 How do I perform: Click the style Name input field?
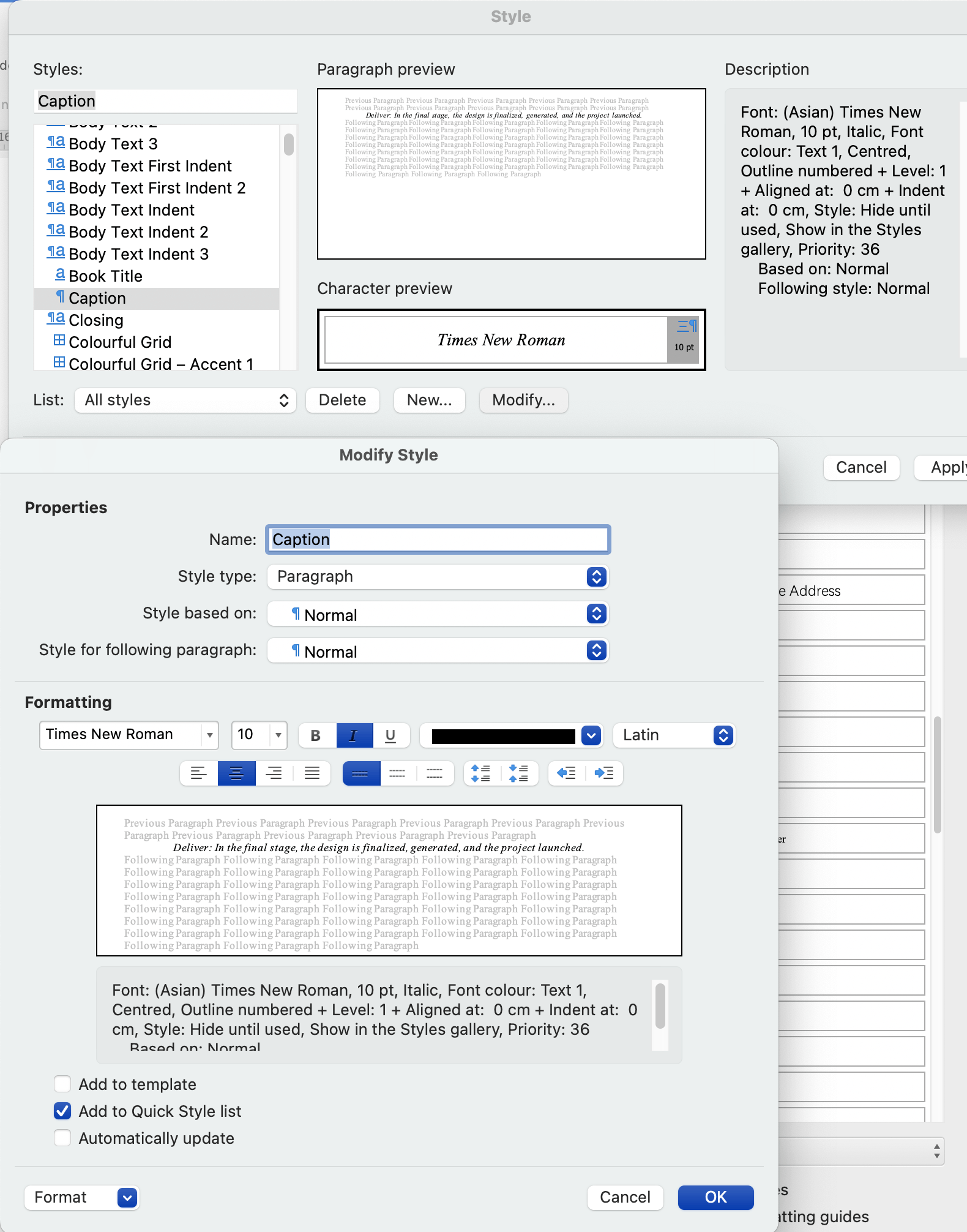[438, 539]
